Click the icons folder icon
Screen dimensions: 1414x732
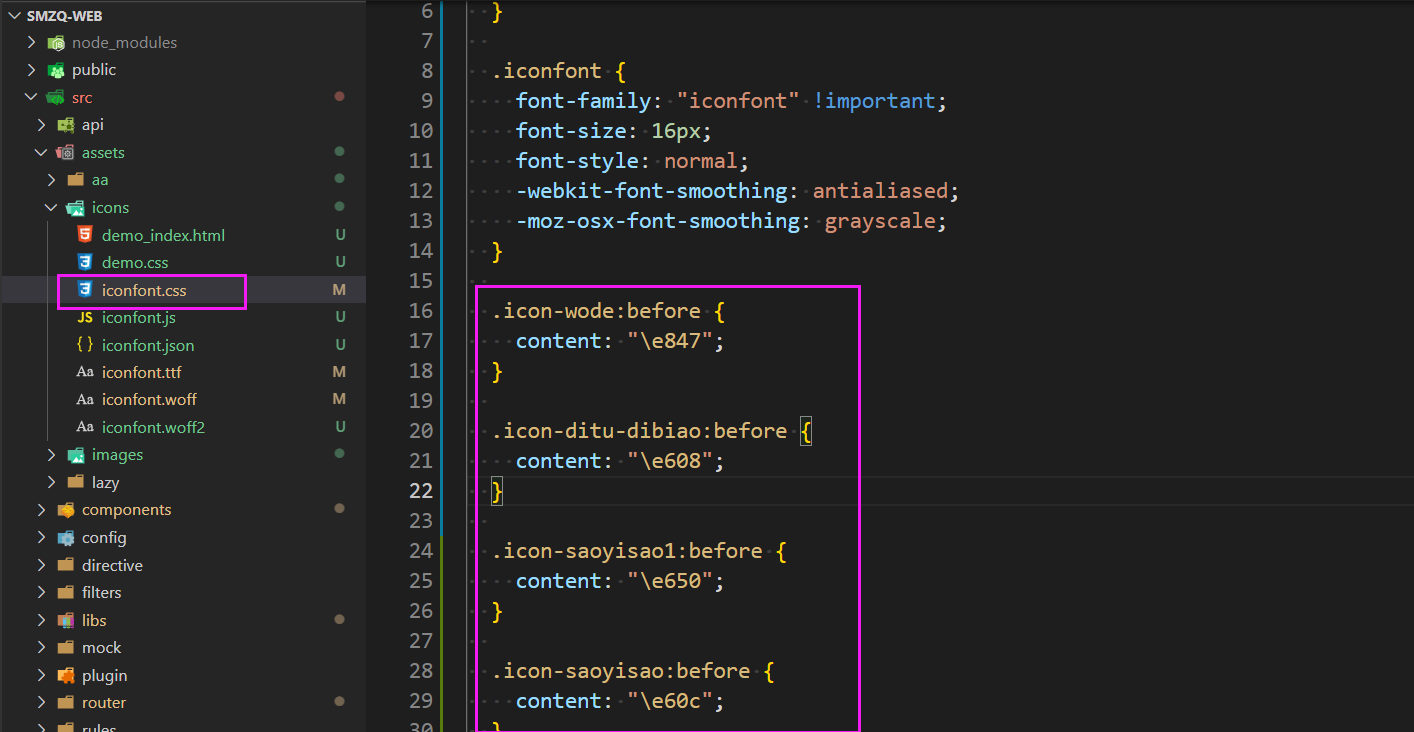pos(76,208)
